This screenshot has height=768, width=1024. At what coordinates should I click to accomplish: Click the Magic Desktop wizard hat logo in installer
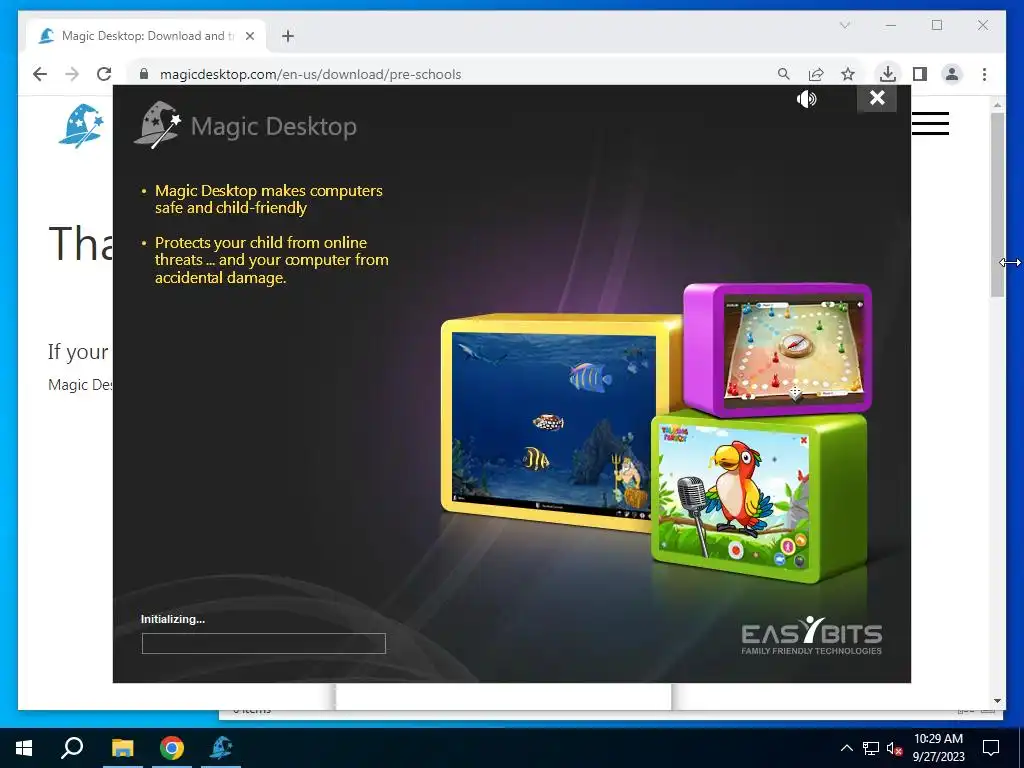click(x=157, y=124)
